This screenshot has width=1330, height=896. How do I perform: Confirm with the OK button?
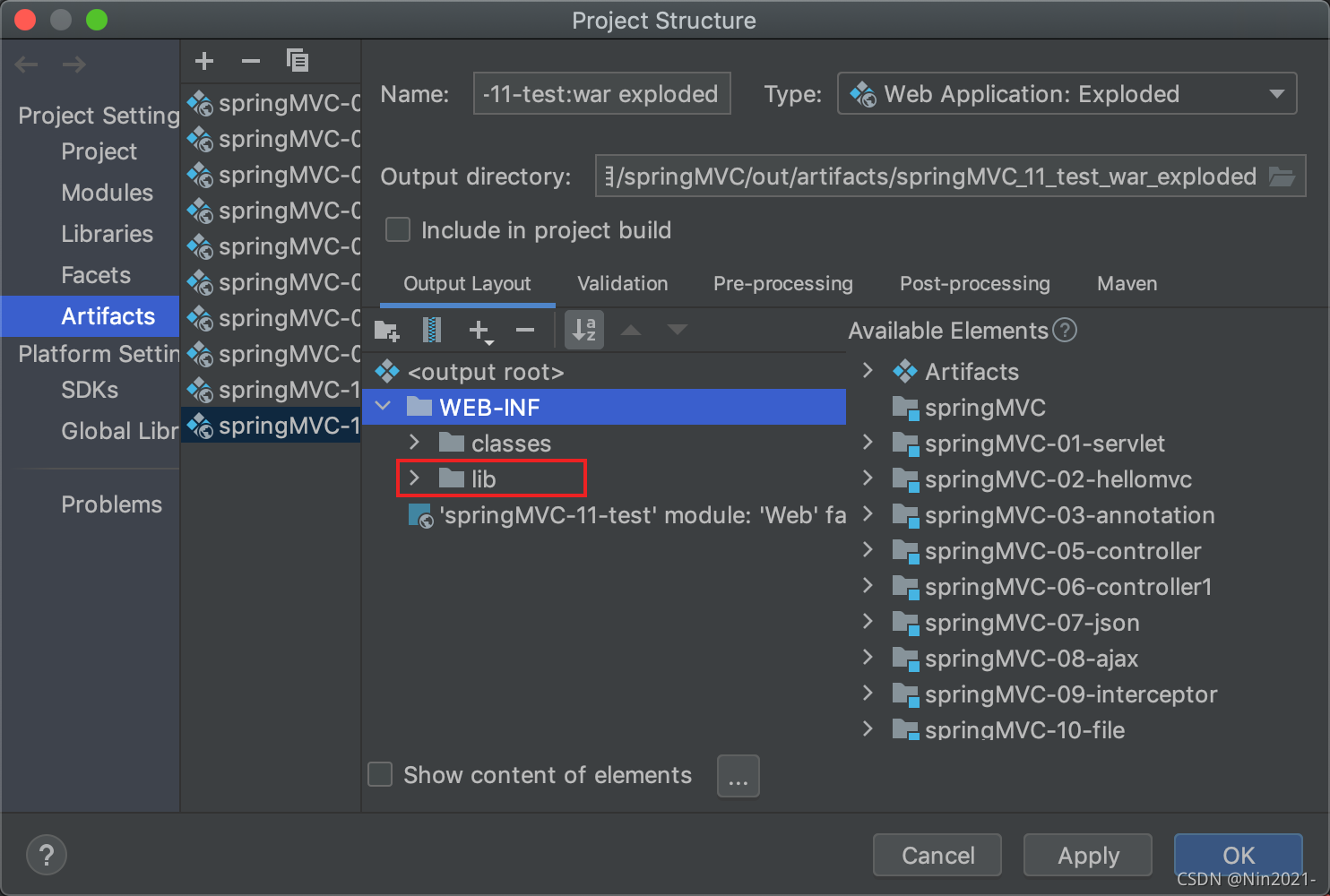tap(1239, 855)
